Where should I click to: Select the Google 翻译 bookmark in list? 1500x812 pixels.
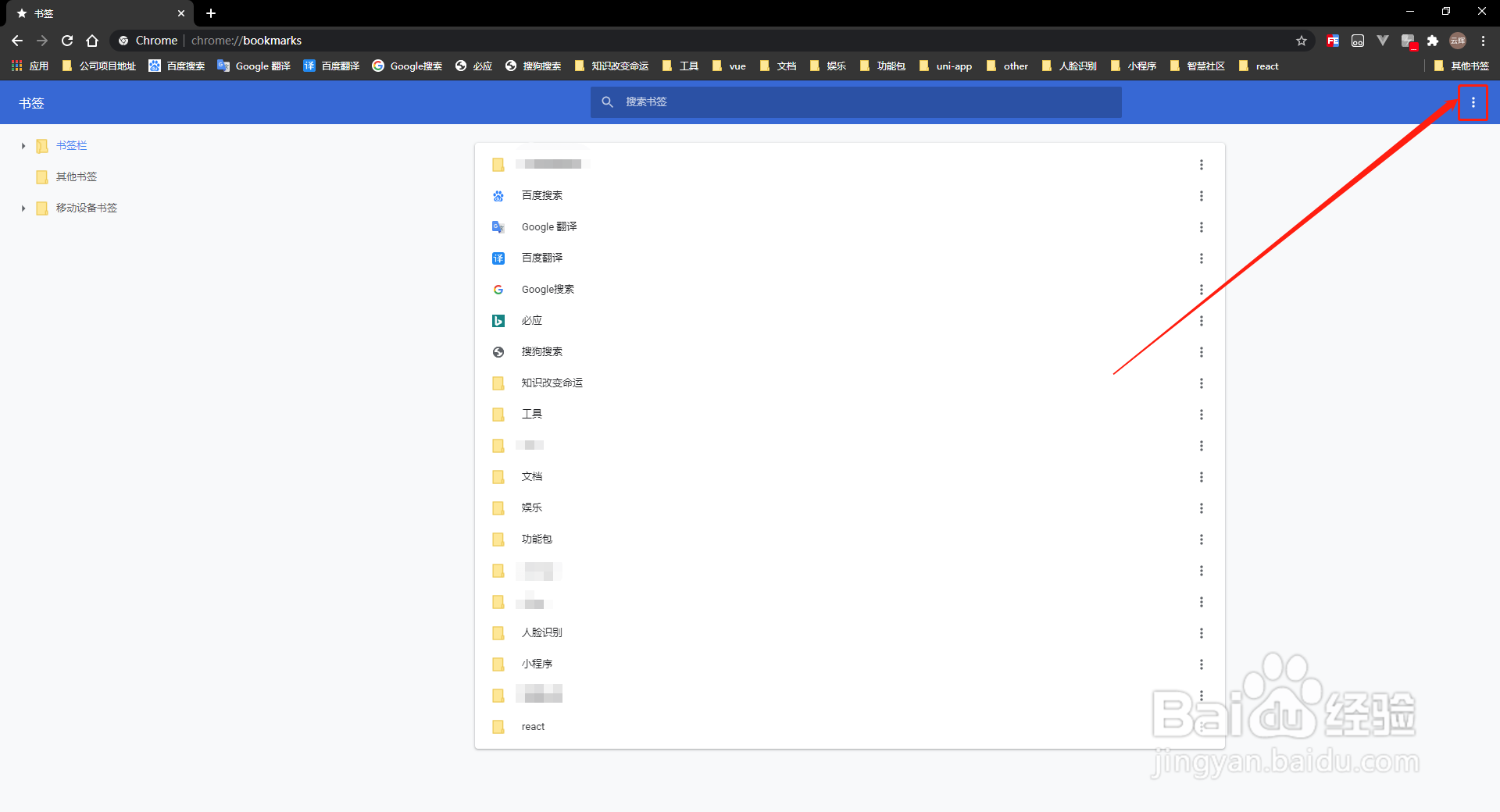849,227
